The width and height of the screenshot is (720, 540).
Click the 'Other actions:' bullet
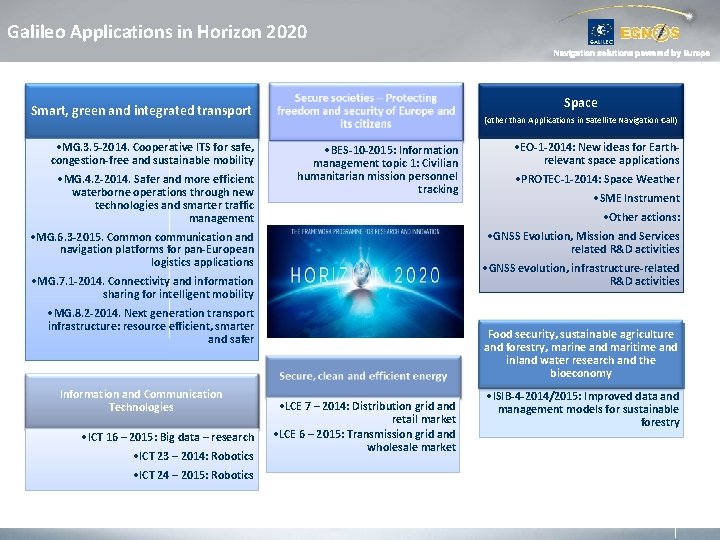(642, 217)
